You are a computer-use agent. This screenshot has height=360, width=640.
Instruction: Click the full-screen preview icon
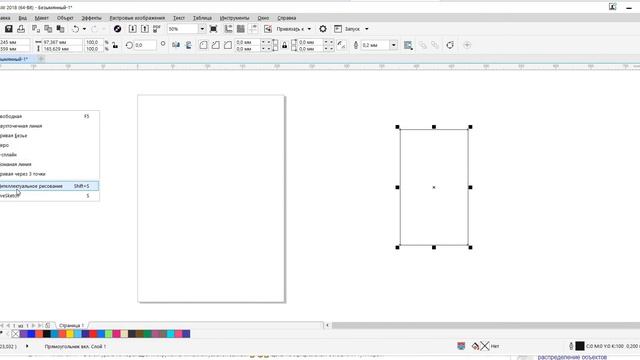[213, 29]
